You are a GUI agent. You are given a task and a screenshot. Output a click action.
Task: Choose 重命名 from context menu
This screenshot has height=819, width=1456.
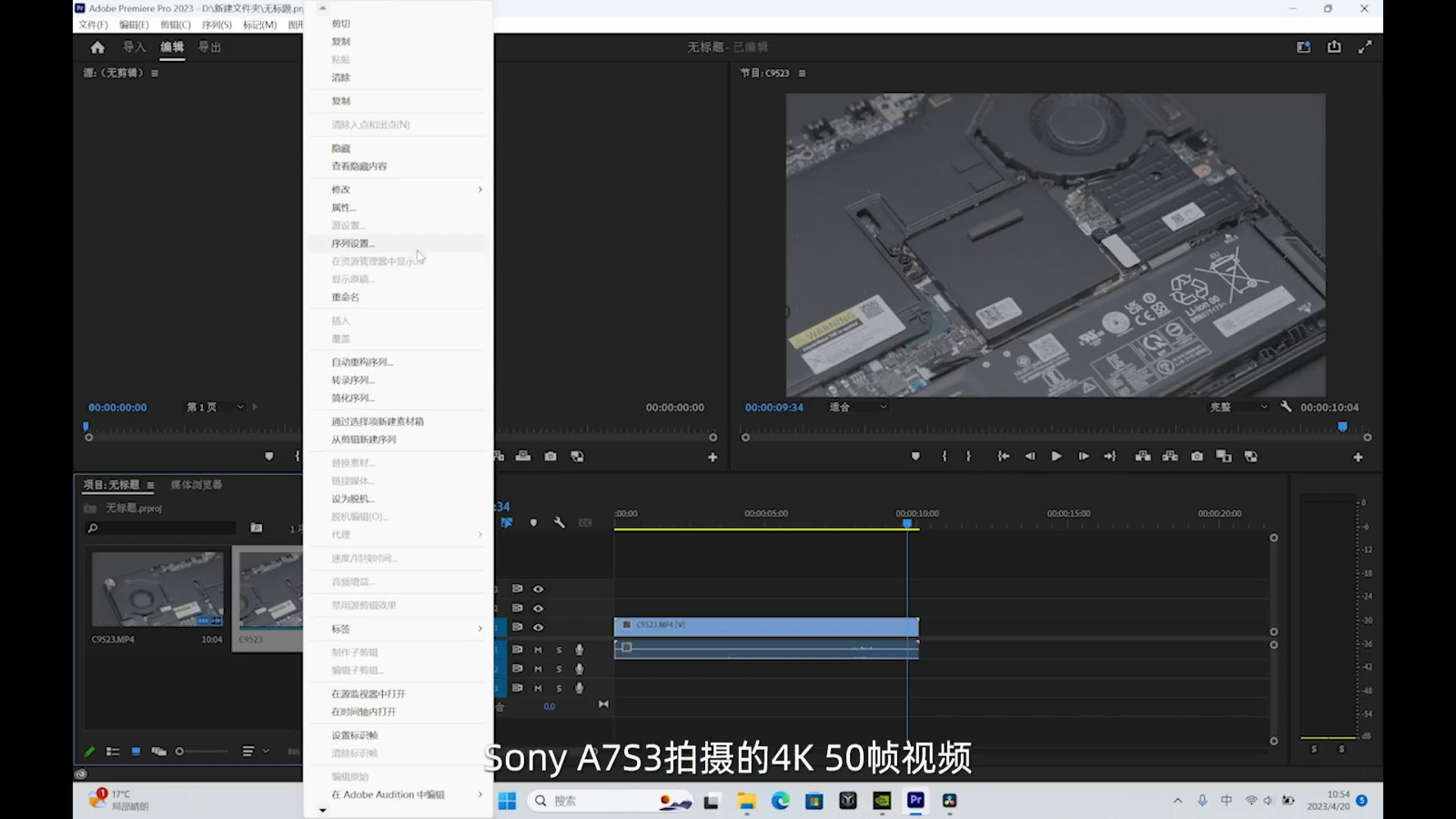(398, 297)
